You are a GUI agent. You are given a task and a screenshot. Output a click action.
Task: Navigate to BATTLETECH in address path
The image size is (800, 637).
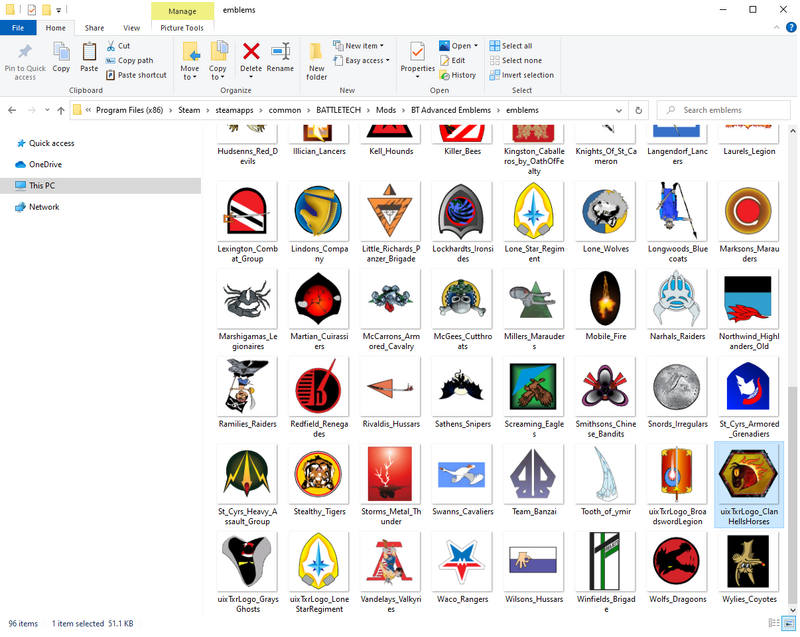coord(338,110)
